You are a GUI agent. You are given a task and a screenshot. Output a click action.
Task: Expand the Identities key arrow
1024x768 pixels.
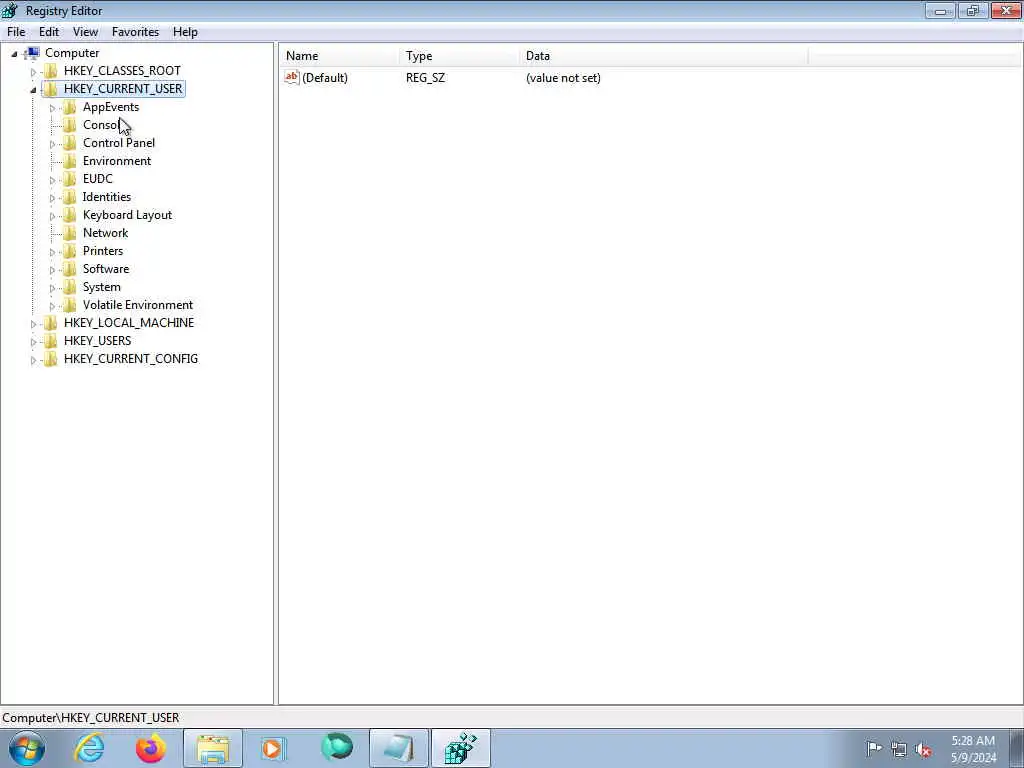[x=52, y=198]
